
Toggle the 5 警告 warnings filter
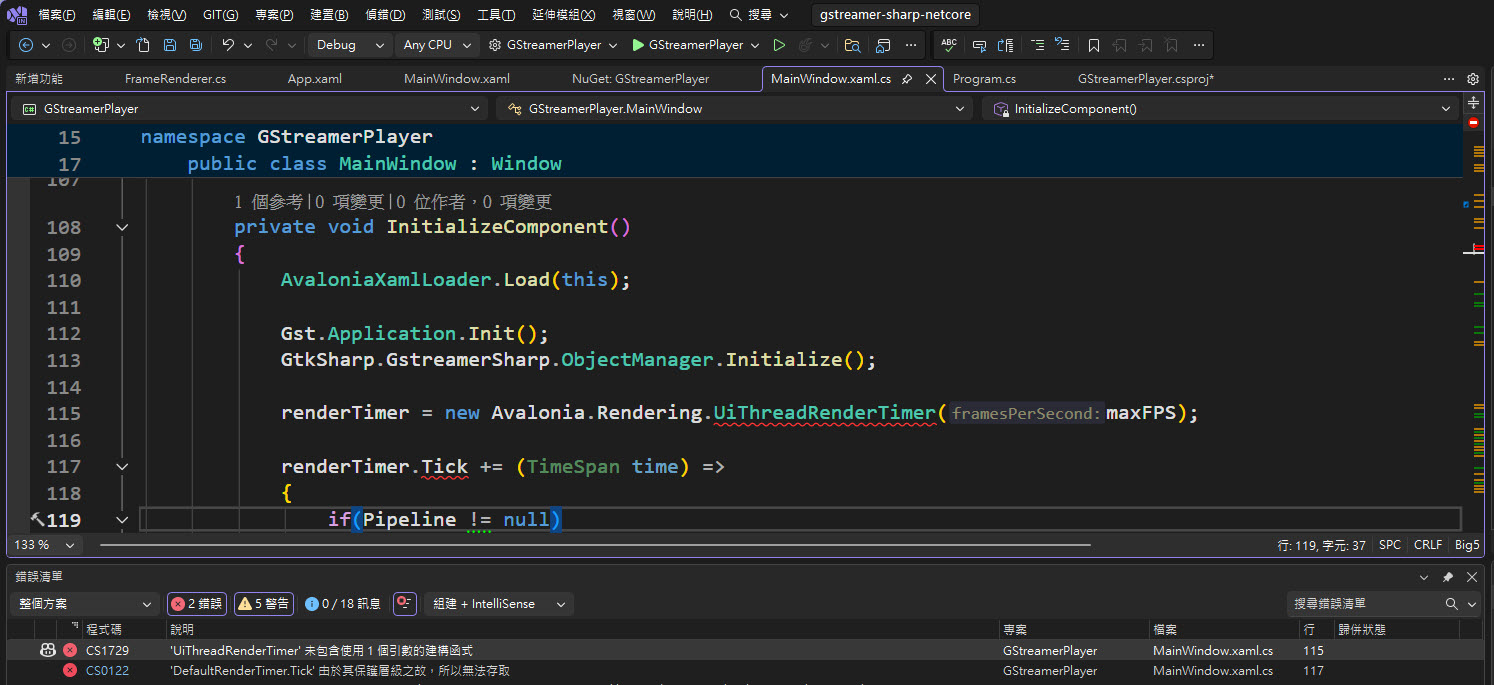click(263, 604)
